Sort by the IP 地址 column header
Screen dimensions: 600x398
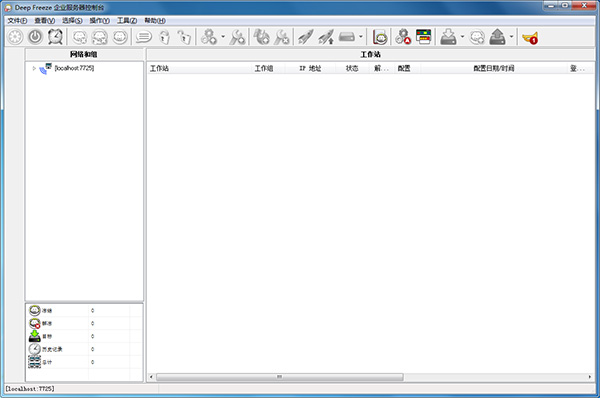pos(310,69)
